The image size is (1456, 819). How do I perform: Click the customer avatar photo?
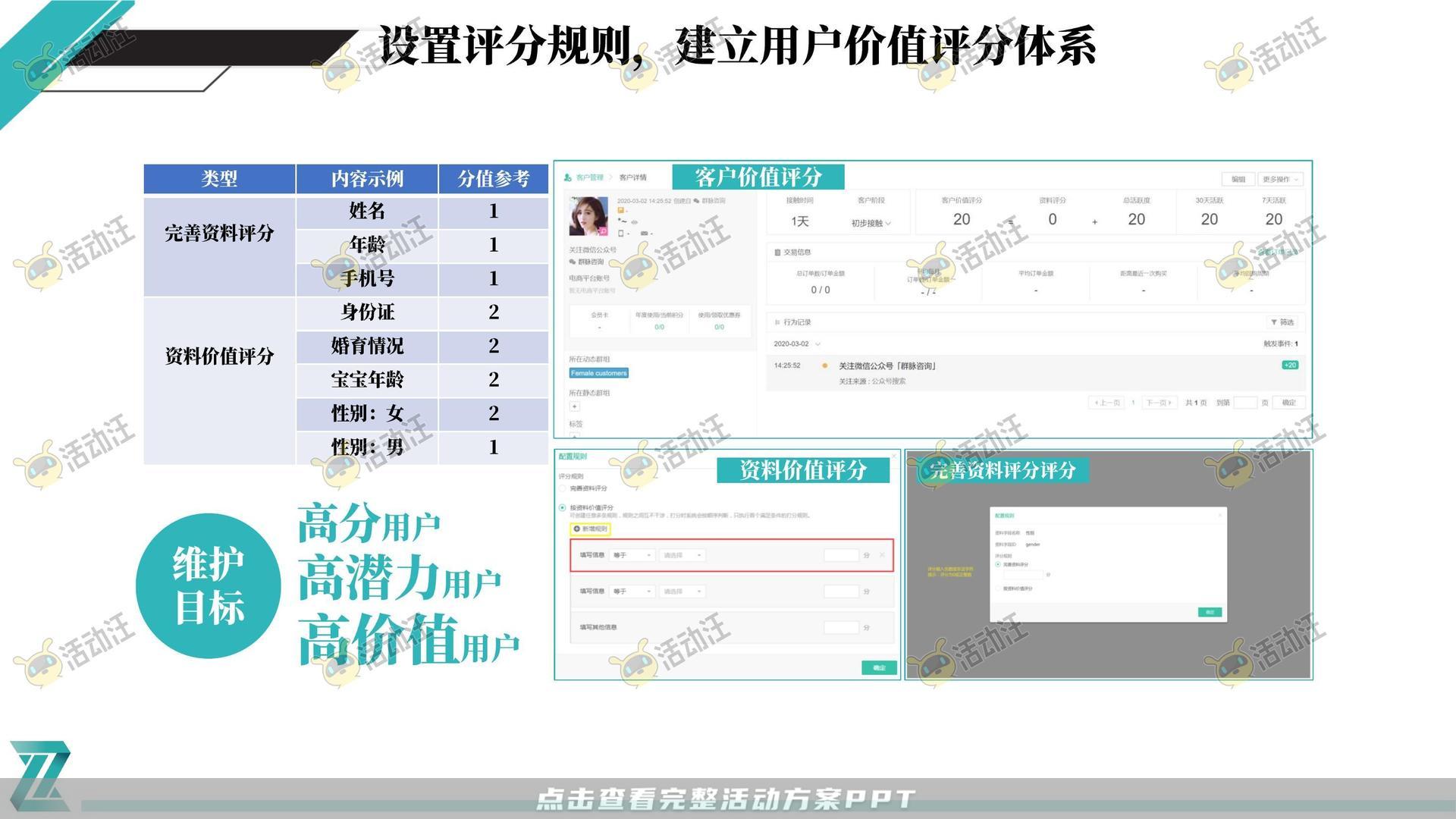588,216
